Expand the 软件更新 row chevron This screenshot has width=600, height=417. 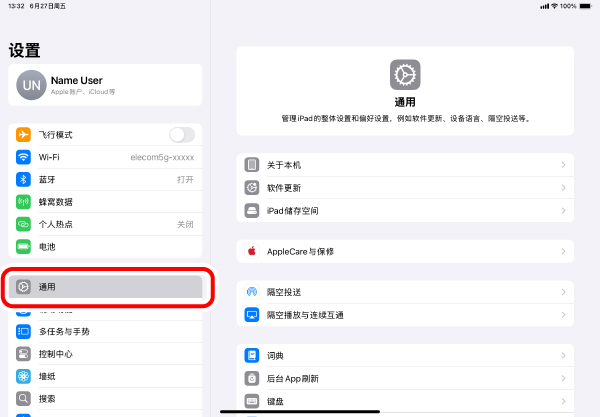pos(563,188)
